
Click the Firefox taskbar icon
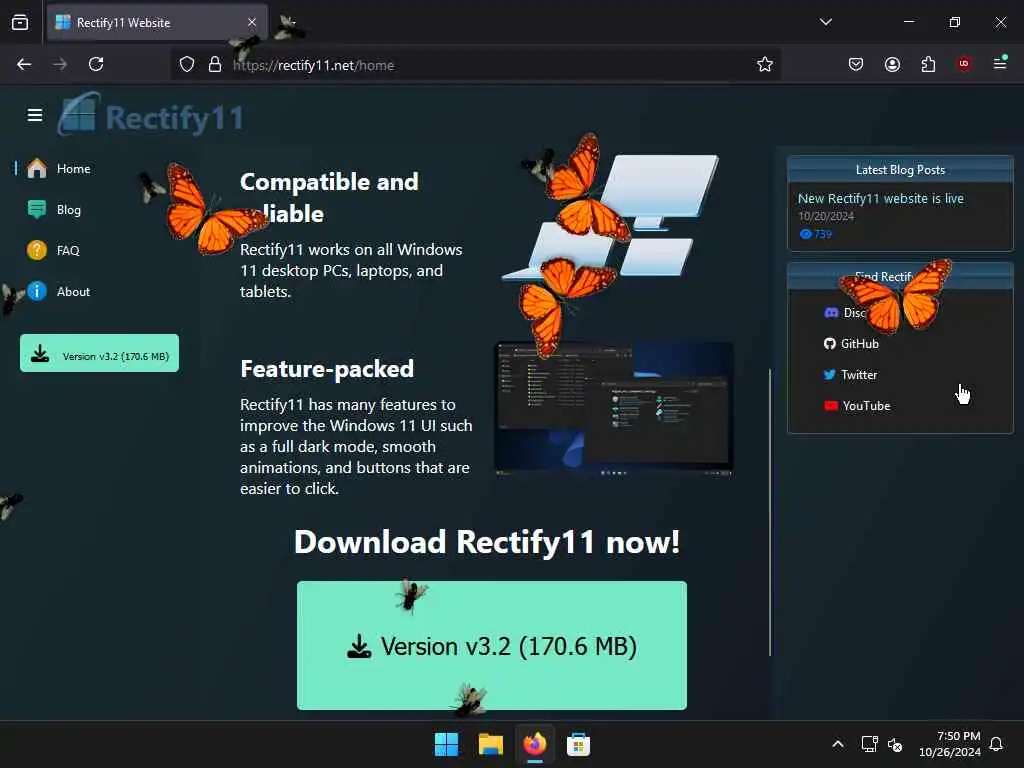click(534, 744)
